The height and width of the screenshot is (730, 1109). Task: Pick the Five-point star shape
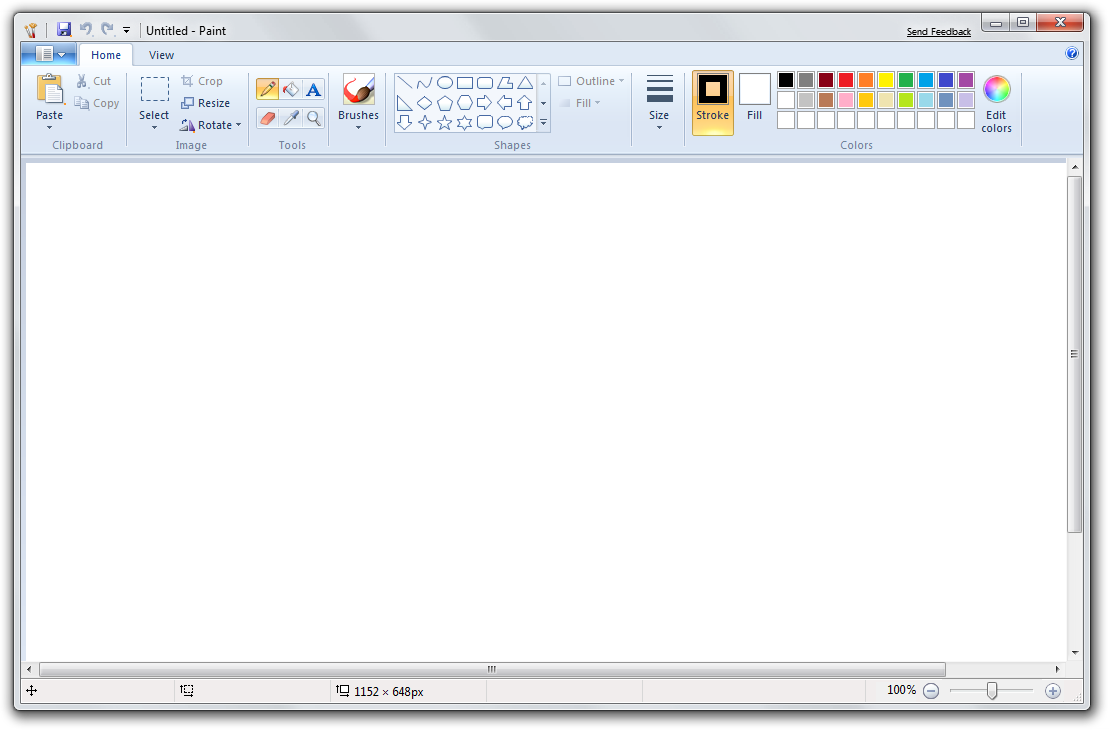coord(445,123)
